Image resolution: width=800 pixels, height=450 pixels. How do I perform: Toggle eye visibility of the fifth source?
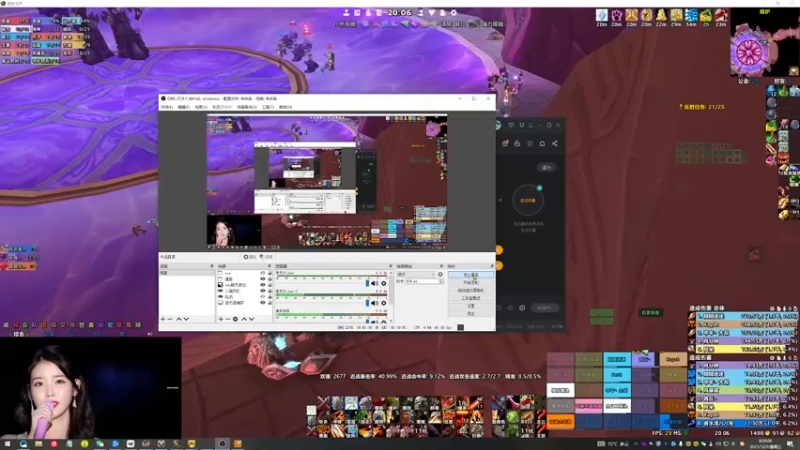263,297
